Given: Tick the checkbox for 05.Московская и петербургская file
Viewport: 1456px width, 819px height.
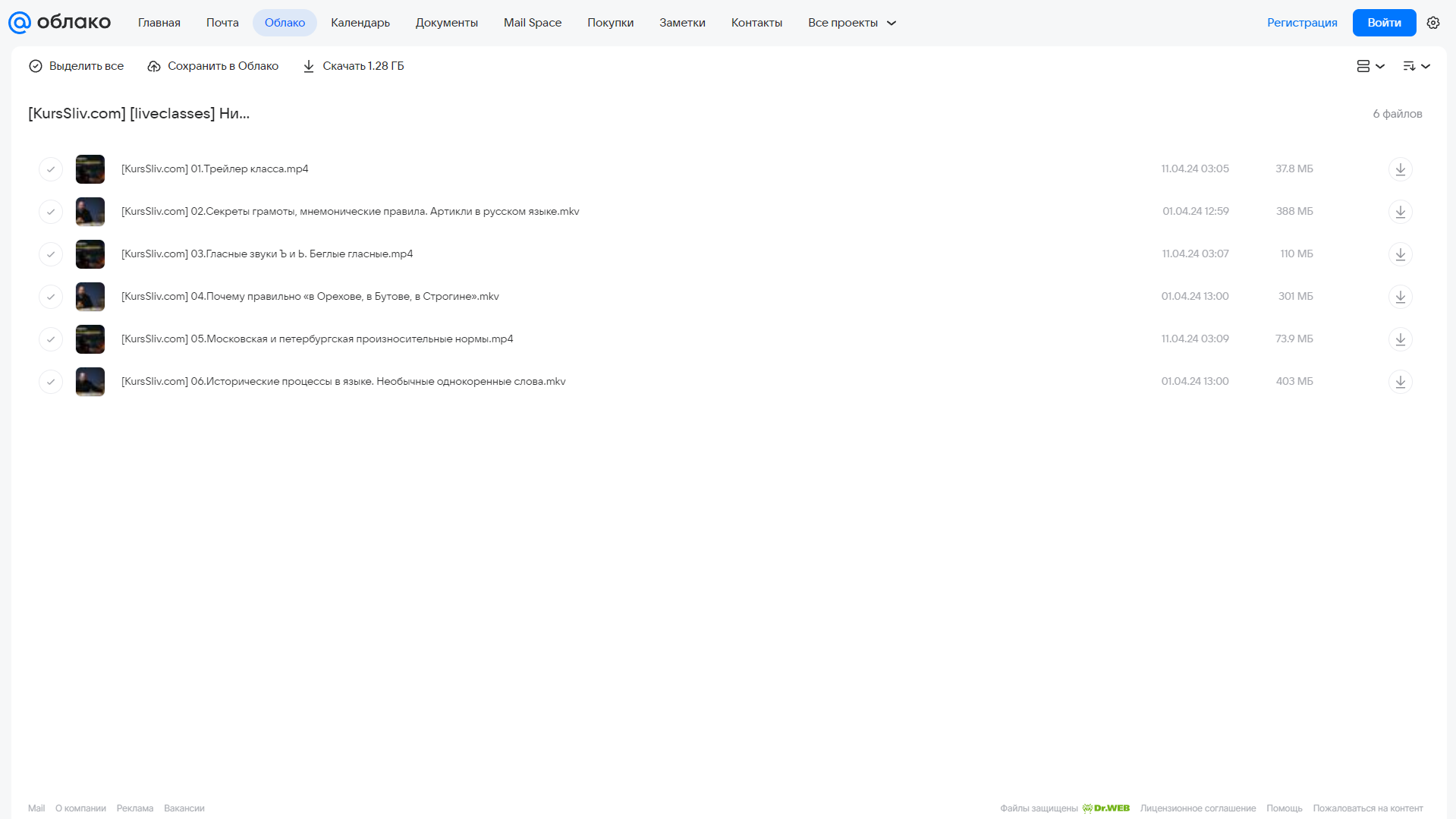Looking at the screenshot, I should tap(51, 339).
